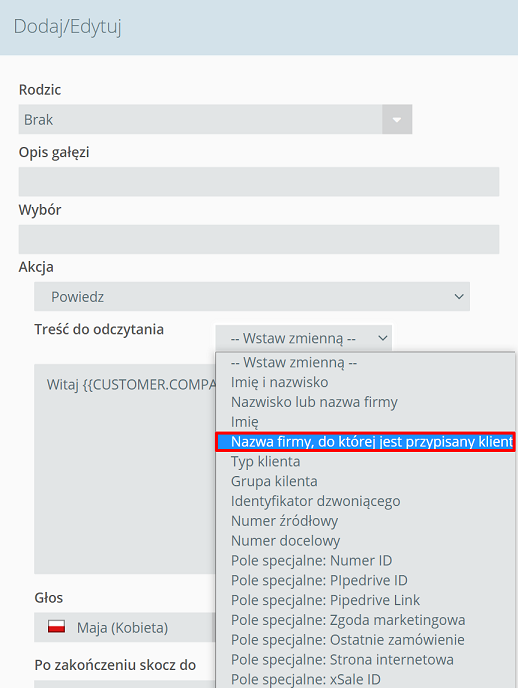Click the 'Treść do odczytania' label
The height and width of the screenshot is (688, 518).
coord(99,329)
